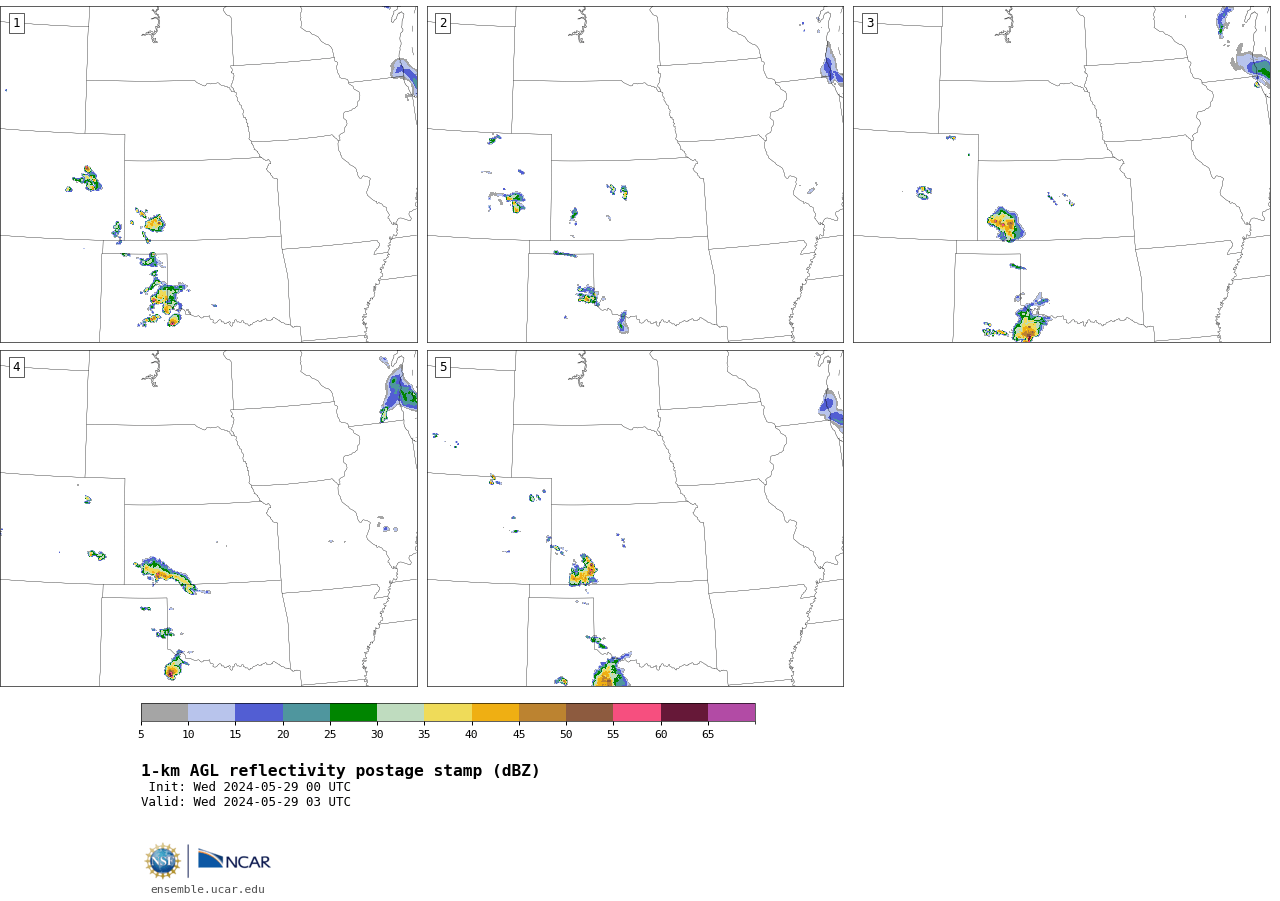Click the purple 65+ dBZ swatch
The image size is (1280, 901).
pyautogui.click(x=731, y=713)
